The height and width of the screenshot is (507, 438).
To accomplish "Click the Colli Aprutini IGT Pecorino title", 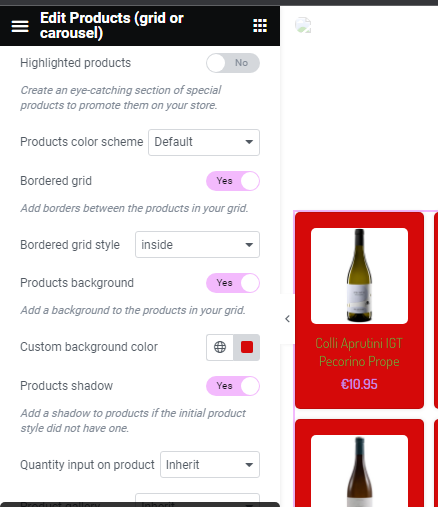I will (x=359, y=352).
